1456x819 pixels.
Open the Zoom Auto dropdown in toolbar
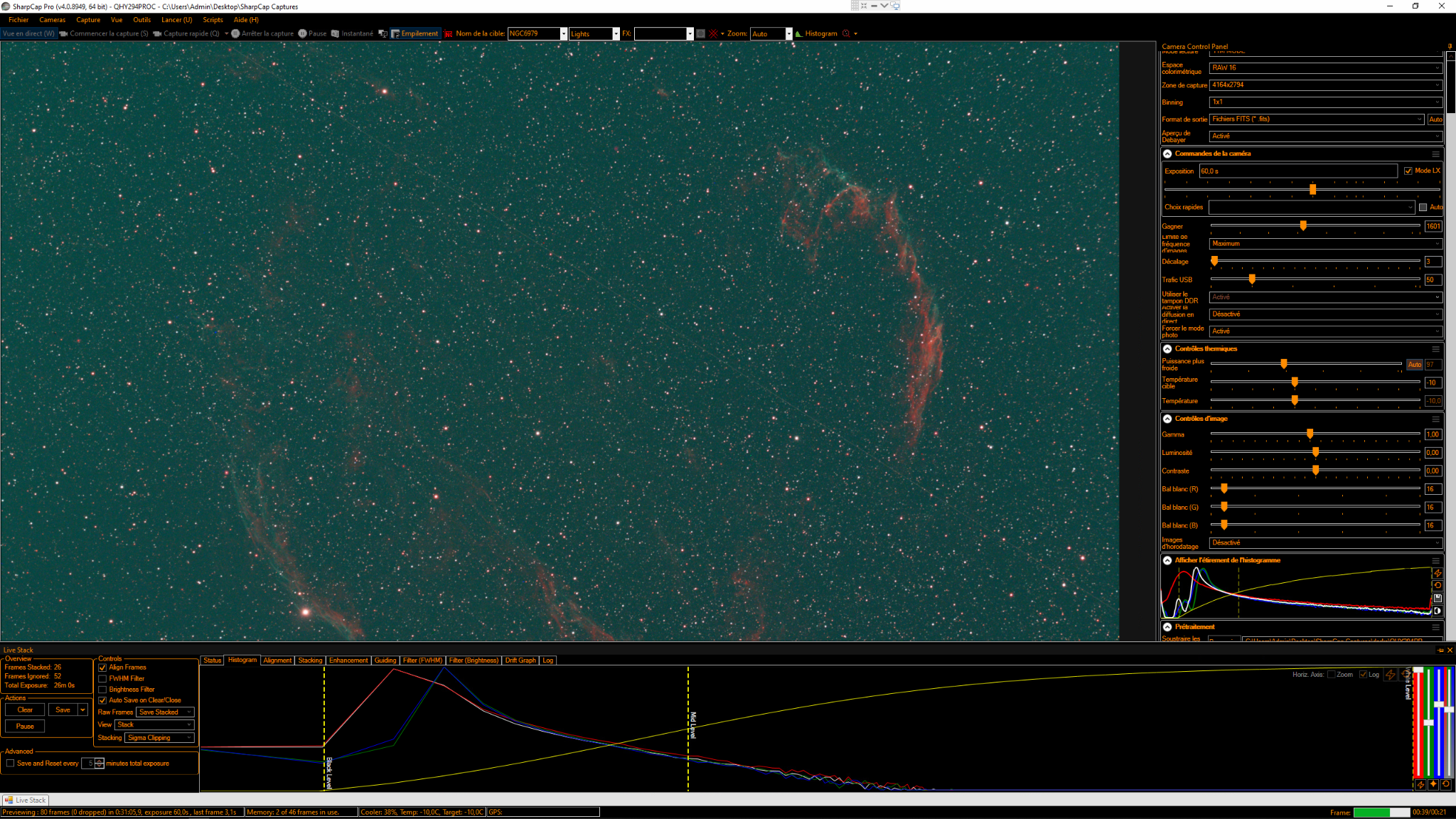coord(771,33)
